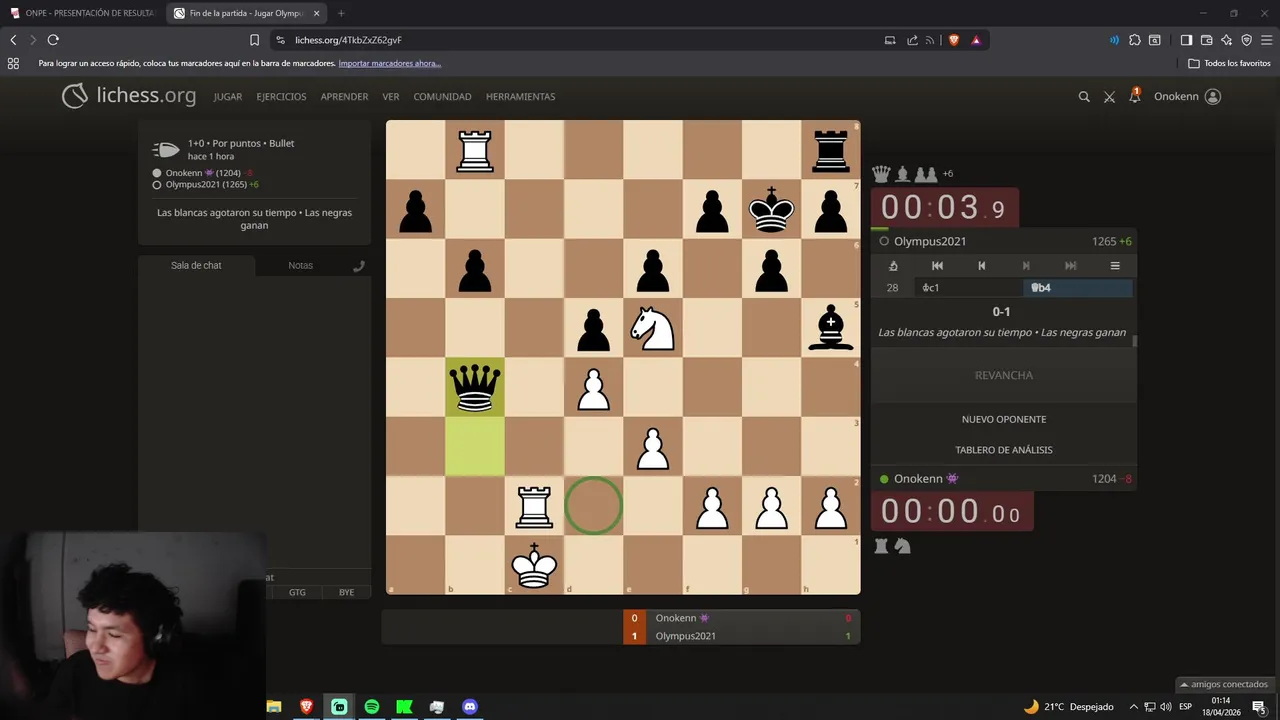Viewport: 1280px width, 720px height.
Task: Open the Brave Wallet icon
Action: [1206, 40]
